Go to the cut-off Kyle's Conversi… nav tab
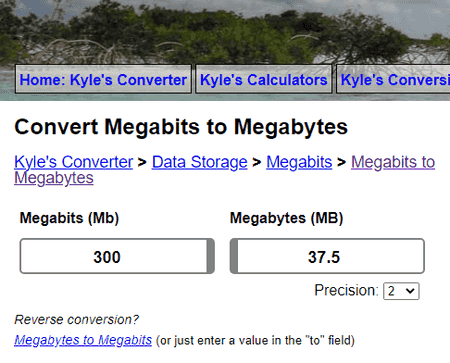This screenshot has width=450, height=363. point(393,79)
